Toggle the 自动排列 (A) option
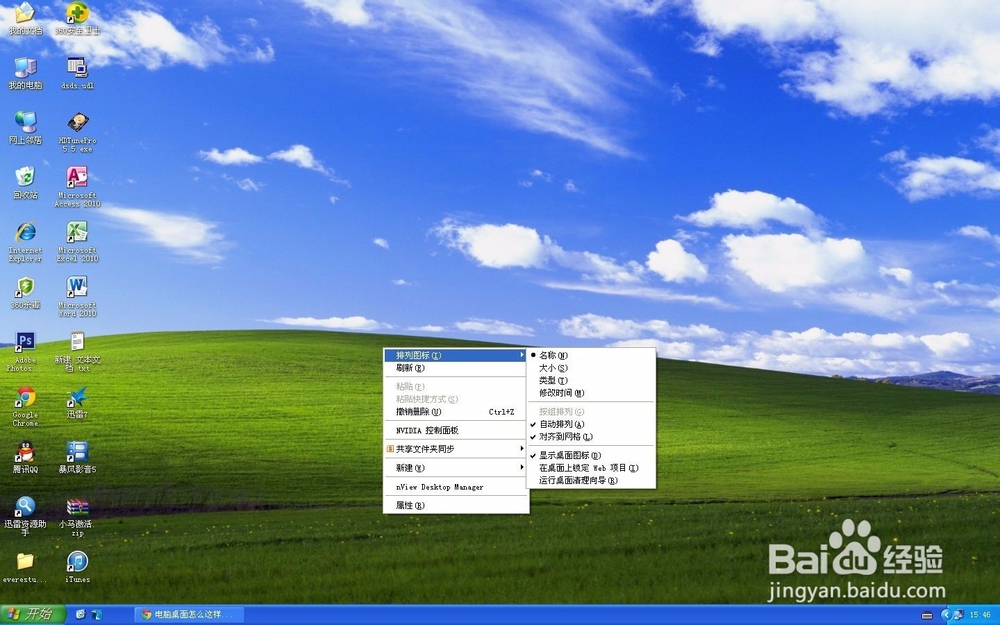The image size is (1000, 625). point(591,424)
